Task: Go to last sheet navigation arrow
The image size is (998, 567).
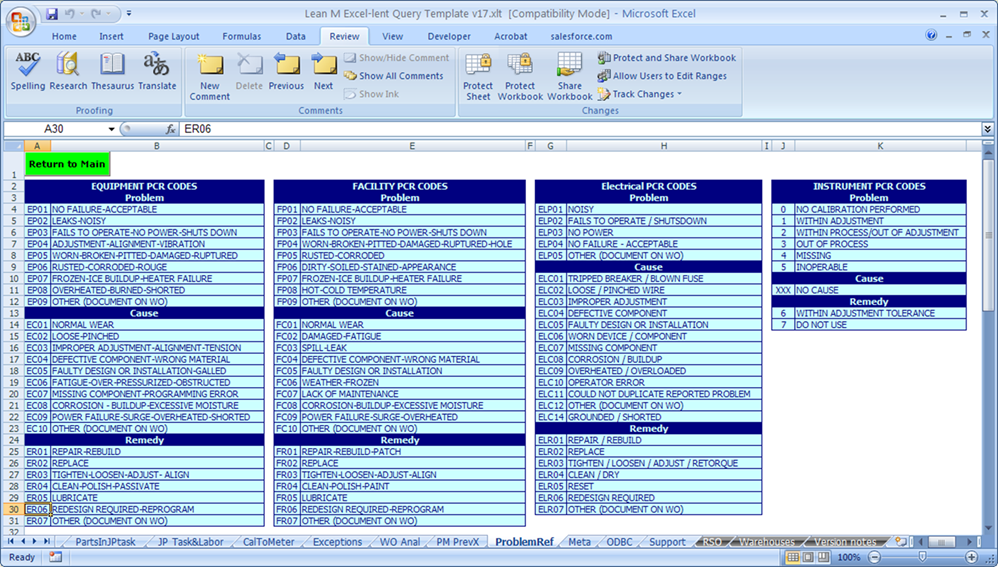Action: (46, 541)
